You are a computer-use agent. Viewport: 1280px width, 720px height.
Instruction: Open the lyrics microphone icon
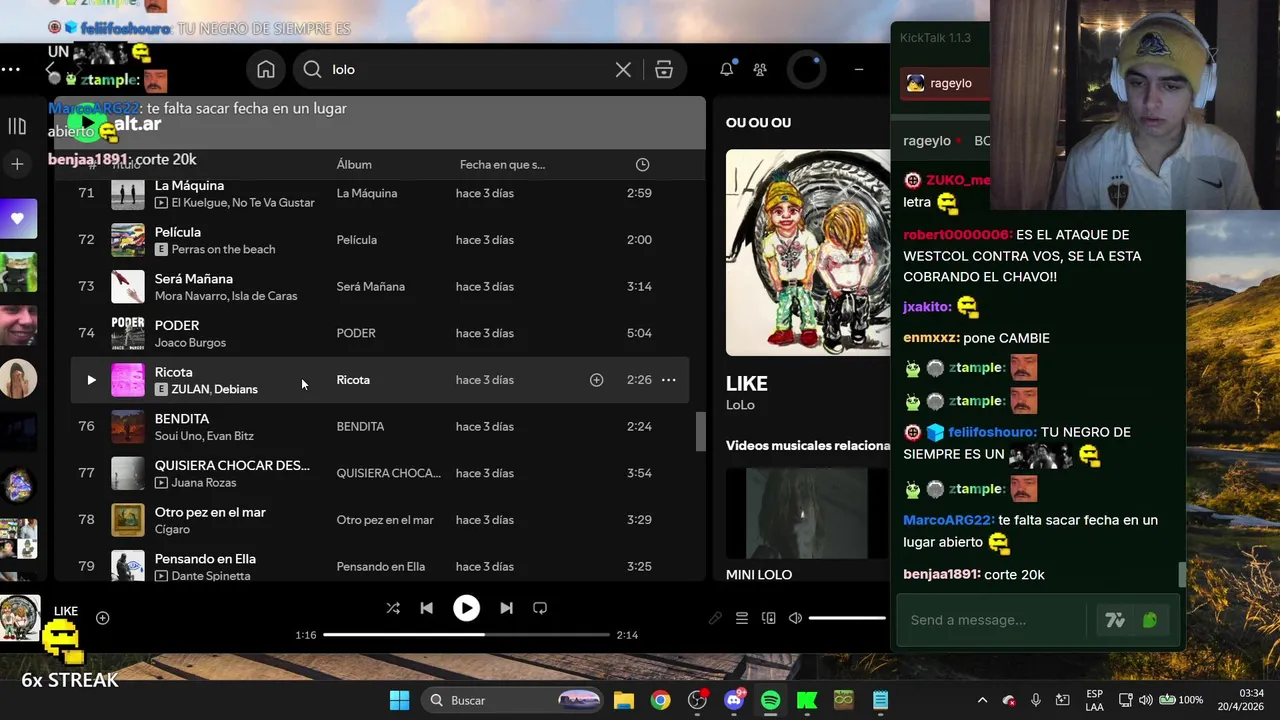pyautogui.click(x=715, y=618)
